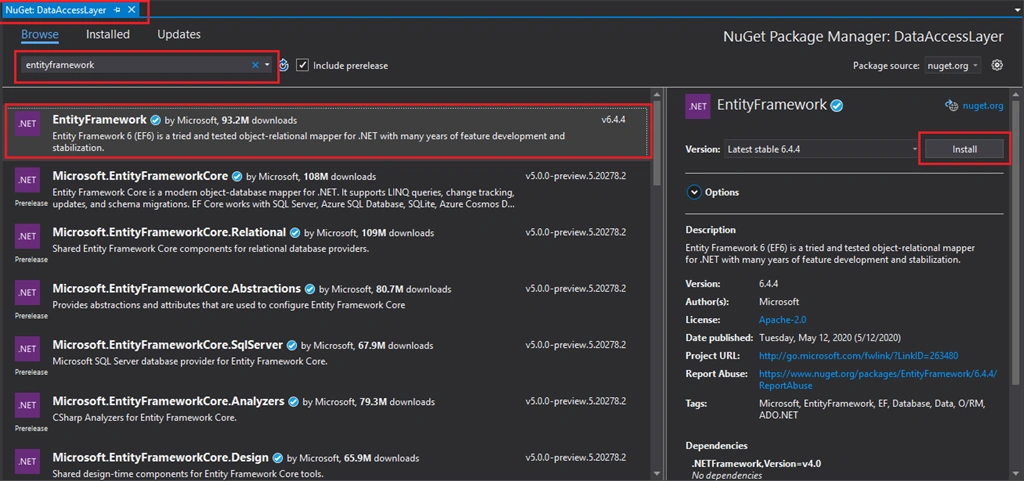Refresh the package search results
The image size is (1024, 481).
point(283,65)
